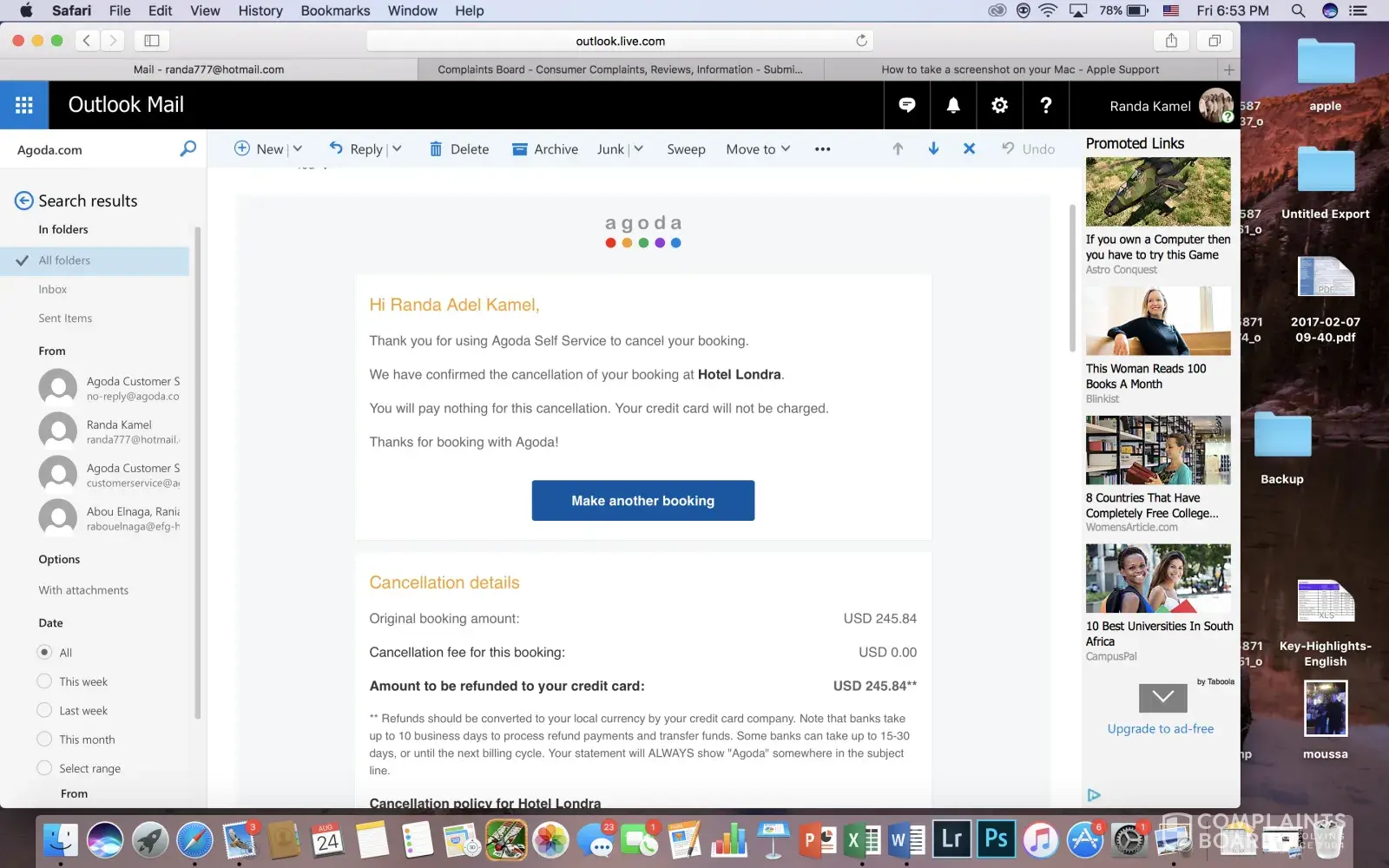Choose the 'This month' radio option
The width and height of the screenshot is (1389, 868).
pos(45,740)
